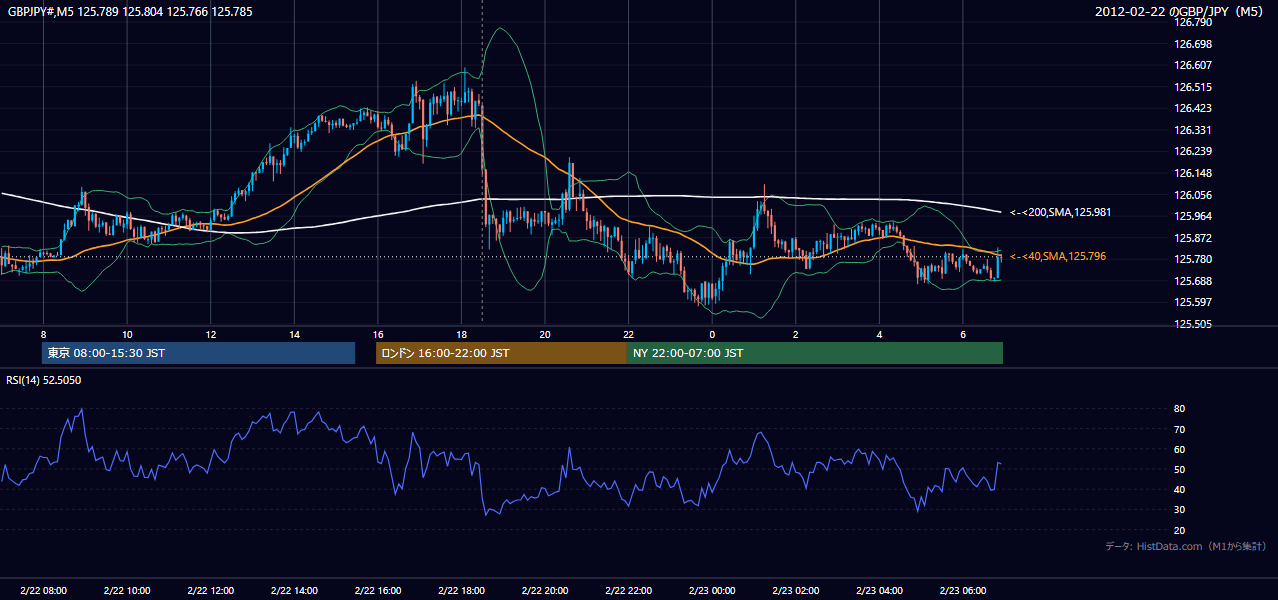Click the RSI(14) 52.5050 indicator label
Image resolution: width=1278 pixels, height=600 pixels.
point(44,380)
